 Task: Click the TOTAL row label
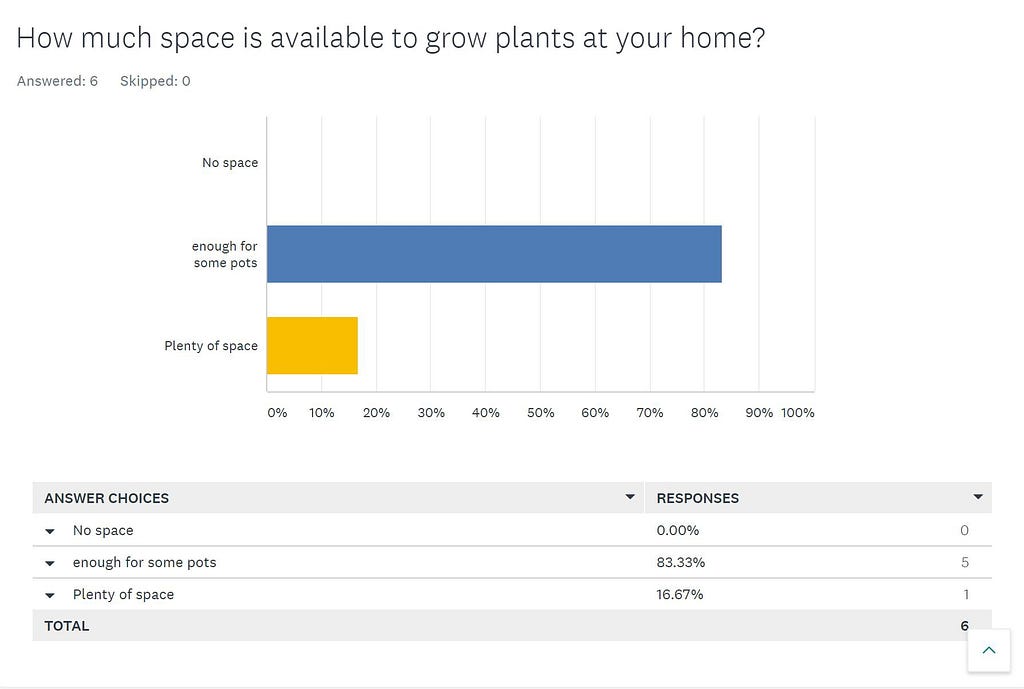pos(67,626)
